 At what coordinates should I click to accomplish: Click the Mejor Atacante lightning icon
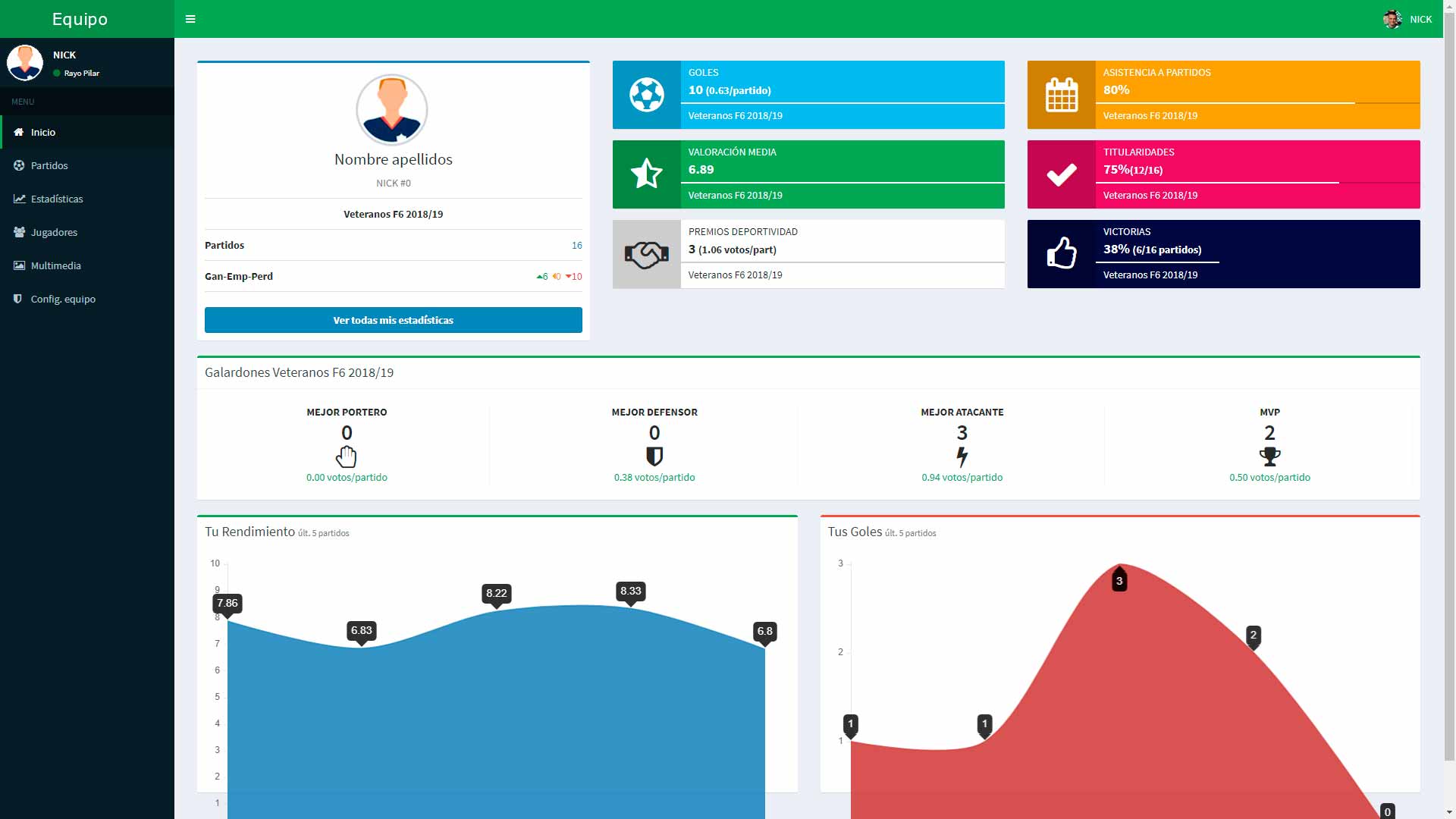click(x=962, y=457)
